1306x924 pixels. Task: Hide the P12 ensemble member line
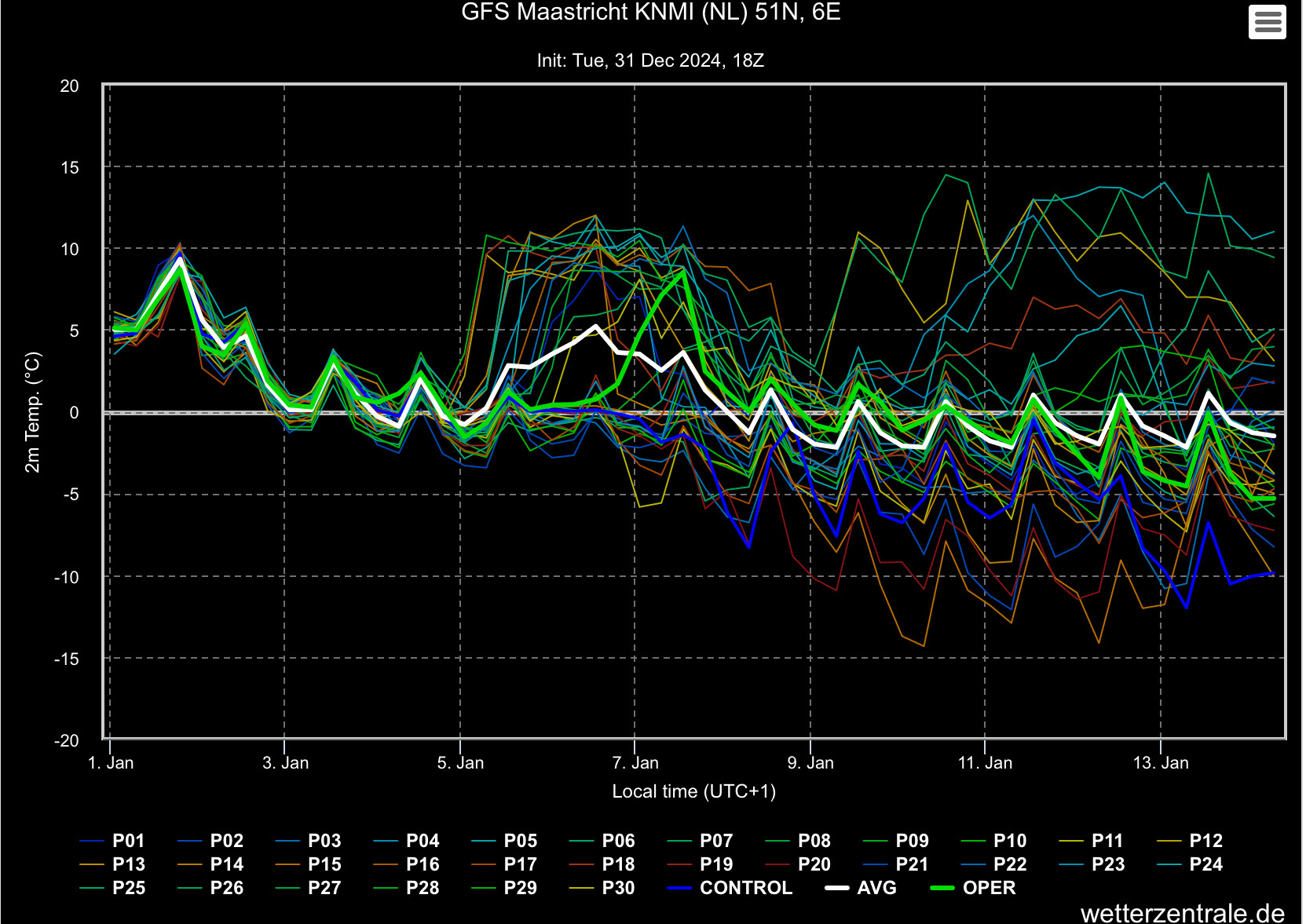(1190, 841)
